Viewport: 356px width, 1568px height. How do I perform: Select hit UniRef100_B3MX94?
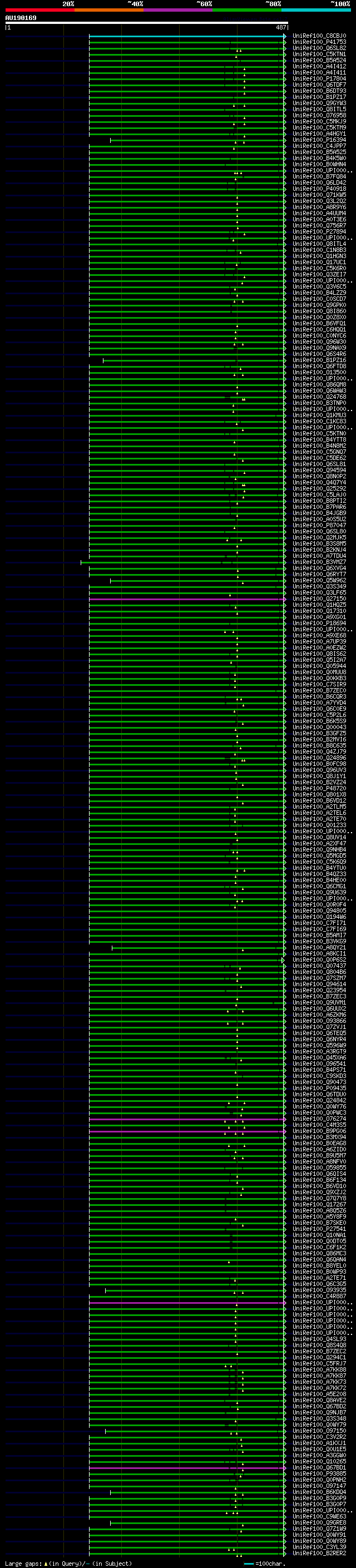point(319,1137)
